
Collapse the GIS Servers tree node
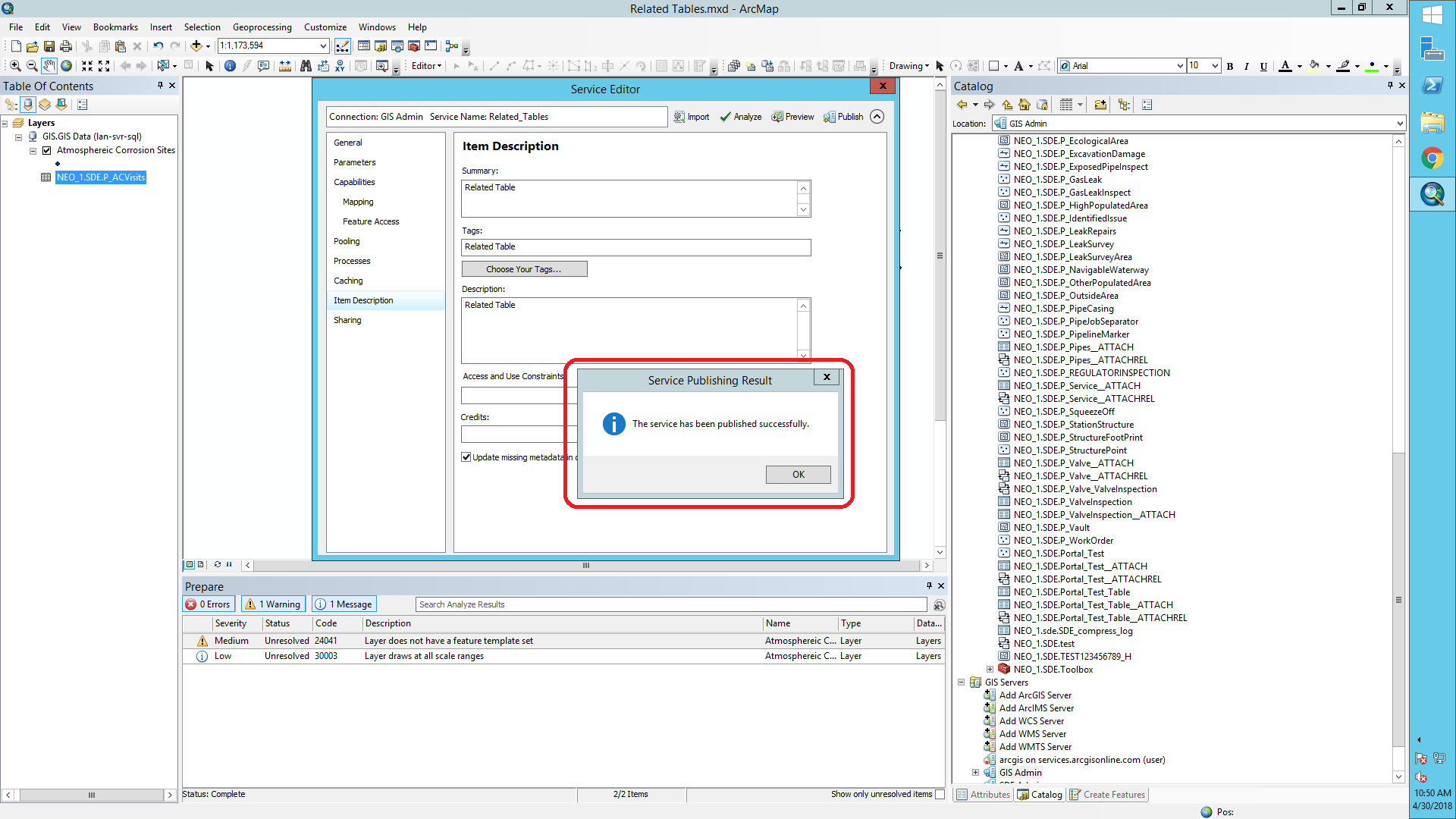point(962,682)
